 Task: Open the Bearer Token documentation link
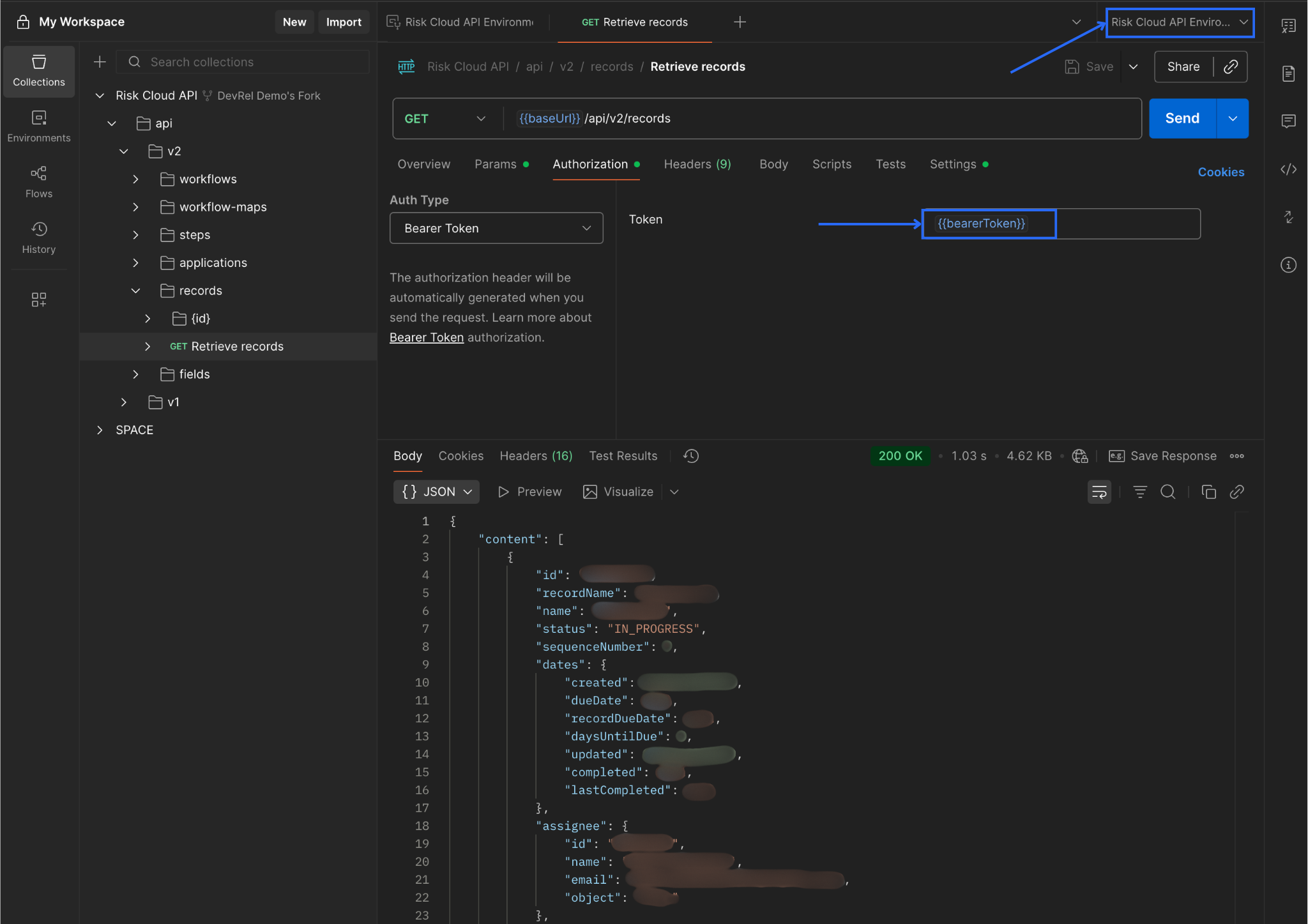coord(426,337)
